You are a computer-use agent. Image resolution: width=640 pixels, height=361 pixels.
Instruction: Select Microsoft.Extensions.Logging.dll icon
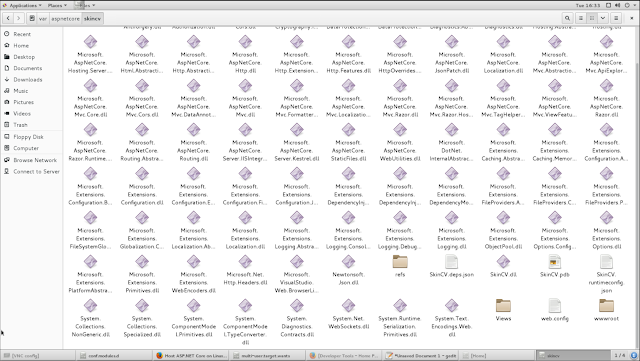pos(451,218)
